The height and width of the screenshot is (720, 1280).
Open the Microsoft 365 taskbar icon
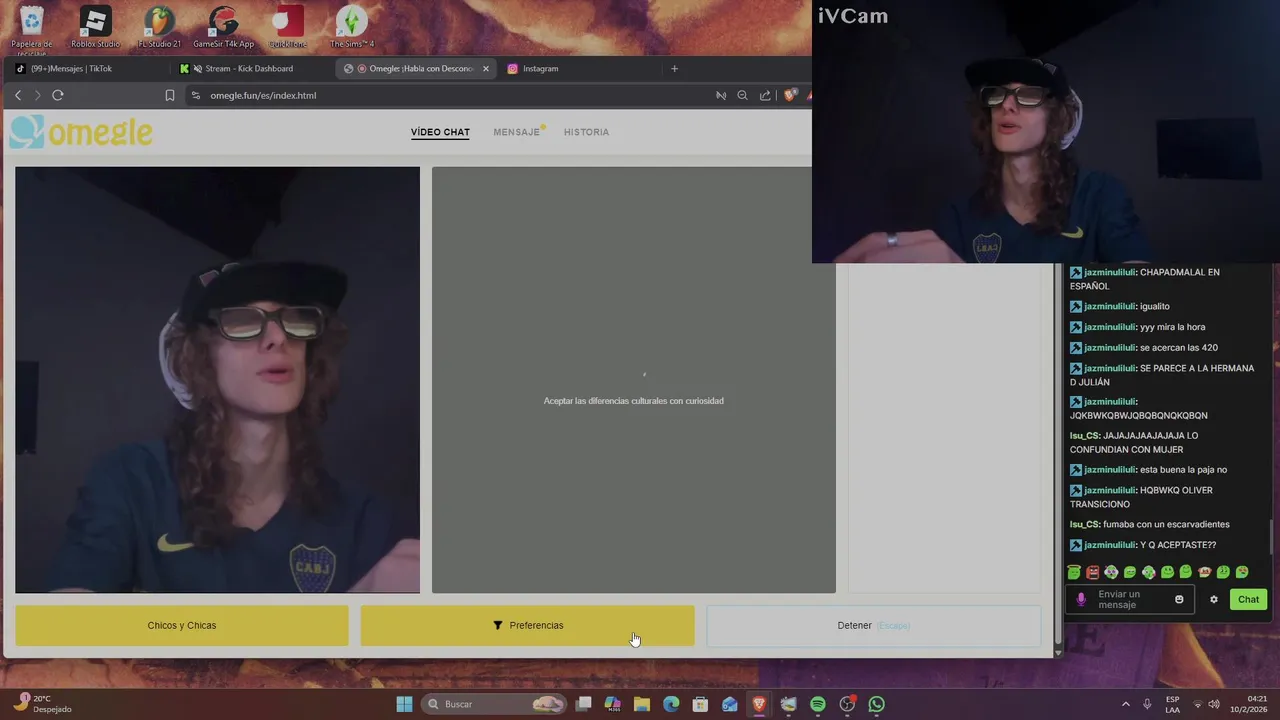tap(612, 704)
